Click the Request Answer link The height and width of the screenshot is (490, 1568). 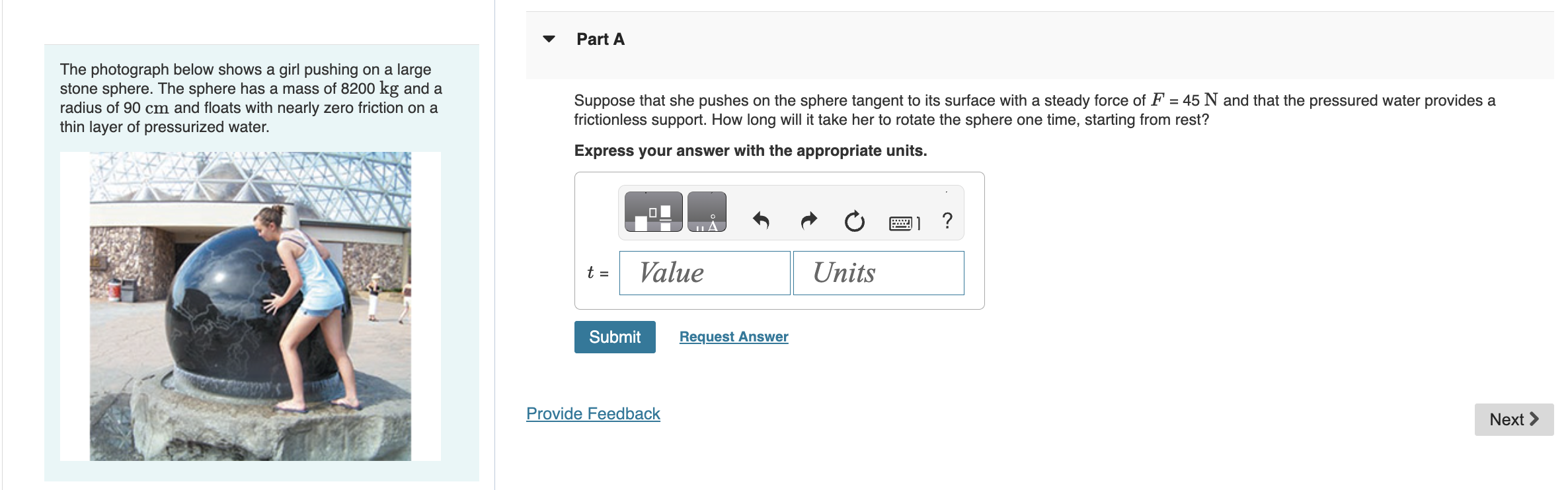click(x=733, y=337)
